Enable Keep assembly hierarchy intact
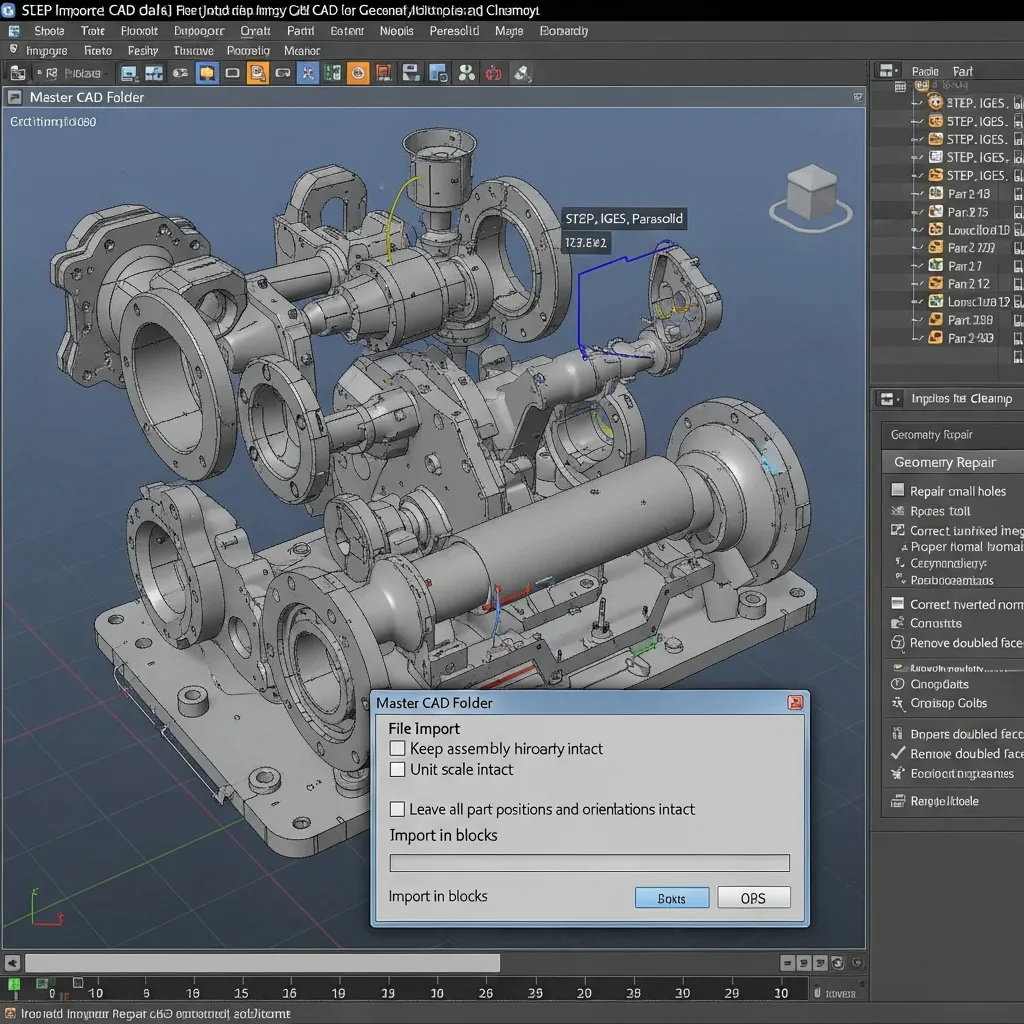Image resolution: width=1024 pixels, height=1024 pixels. pos(398,748)
